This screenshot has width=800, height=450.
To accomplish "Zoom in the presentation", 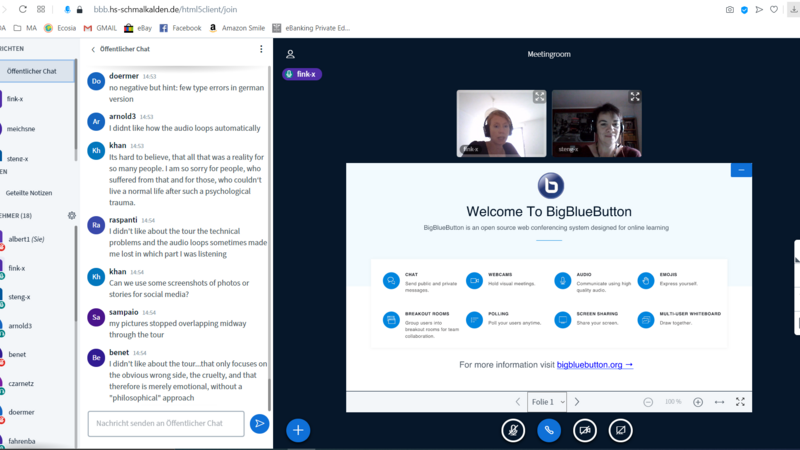I will tap(698, 402).
